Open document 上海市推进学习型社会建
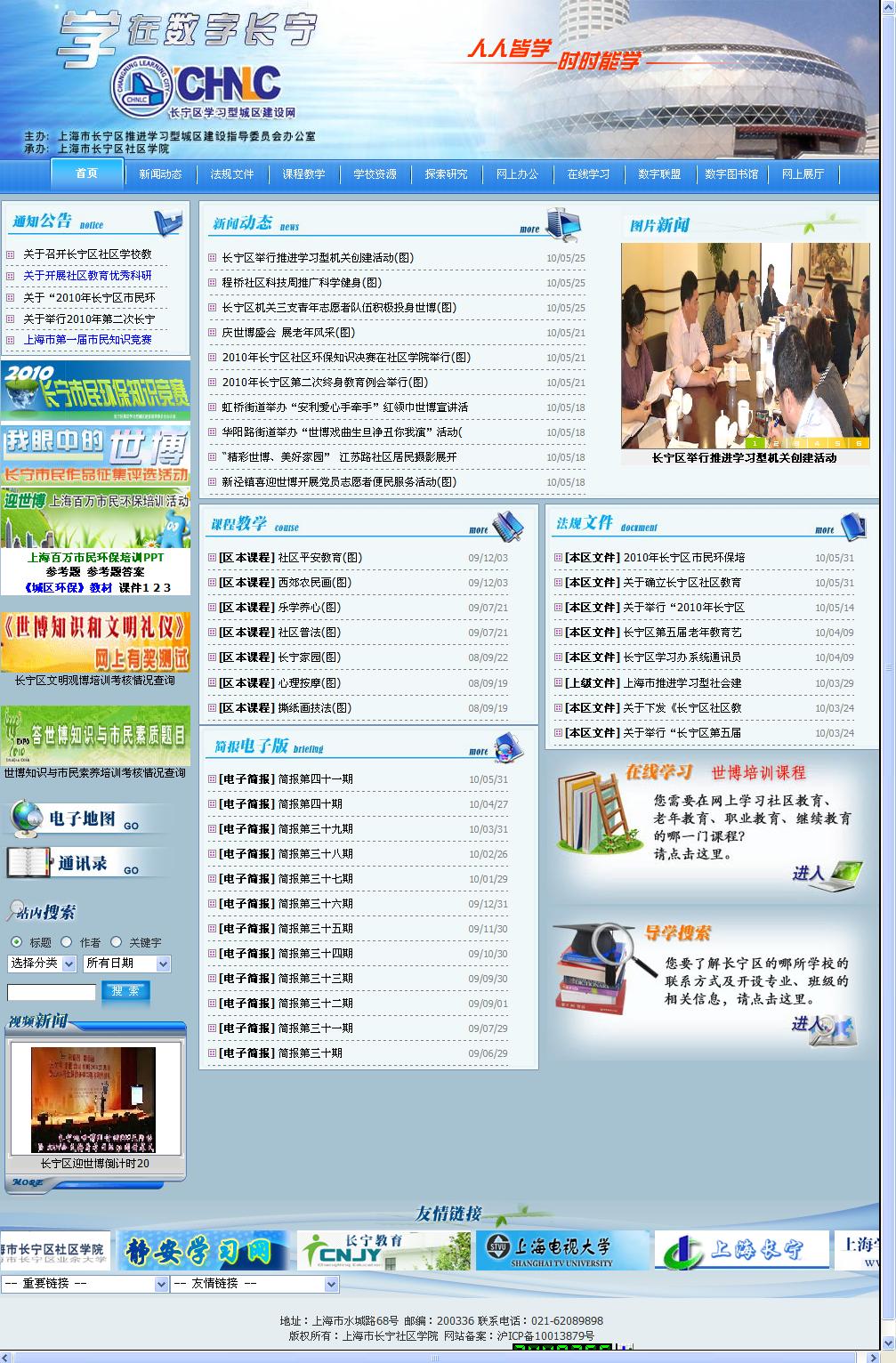Image resolution: width=896 pixels, height=1363 pixels. click(682, 683)
